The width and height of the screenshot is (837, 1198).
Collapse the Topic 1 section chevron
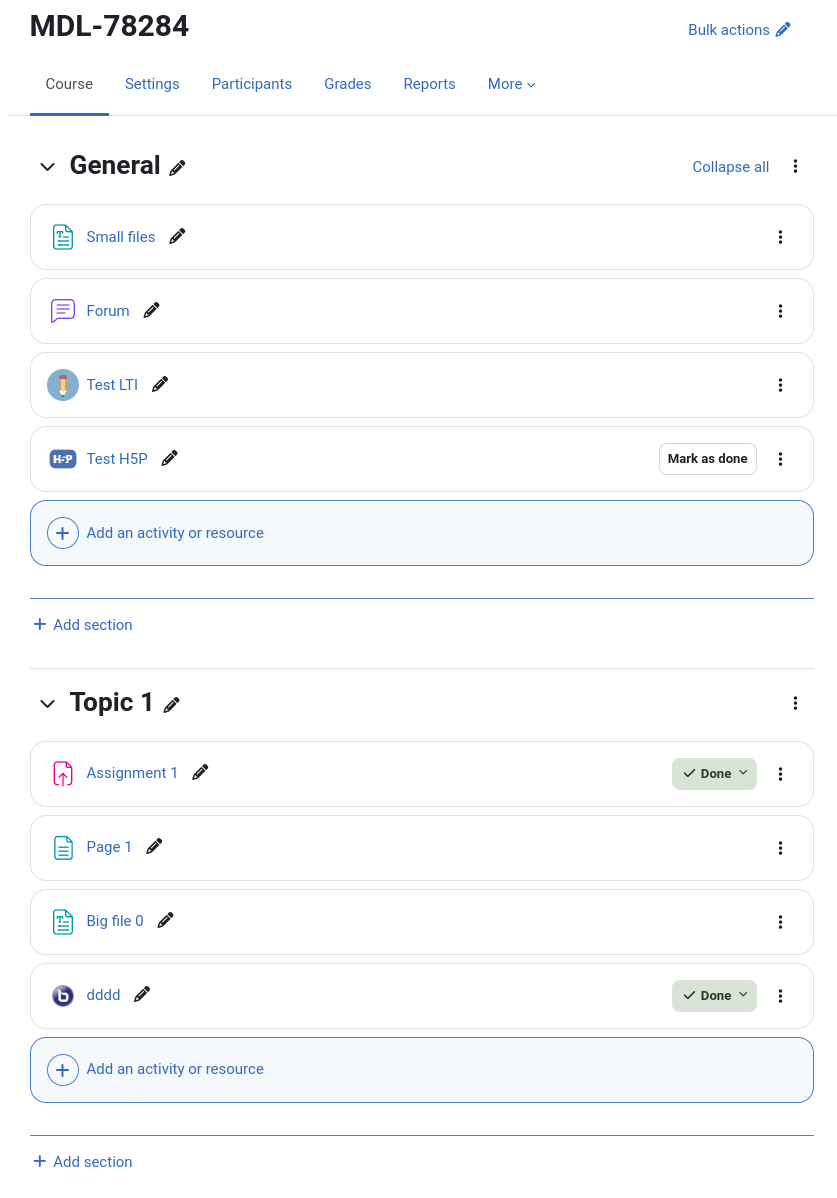coord(47,704)
